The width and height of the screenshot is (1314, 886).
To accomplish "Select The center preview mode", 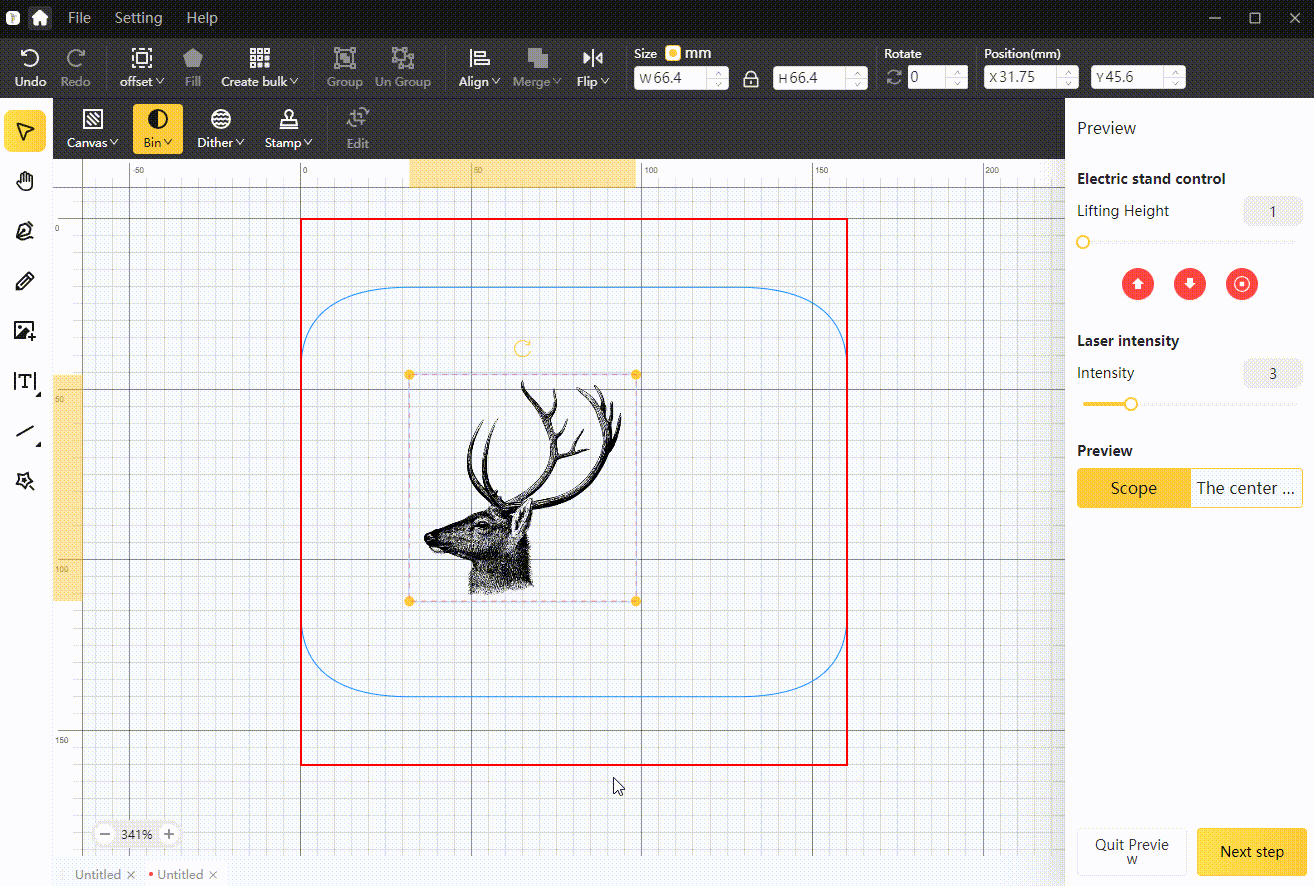I will point(1246,488).
